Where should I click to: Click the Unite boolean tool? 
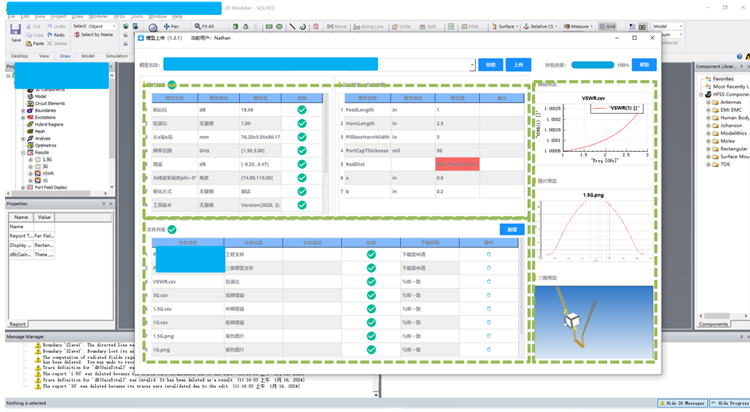tap(400, 26)
